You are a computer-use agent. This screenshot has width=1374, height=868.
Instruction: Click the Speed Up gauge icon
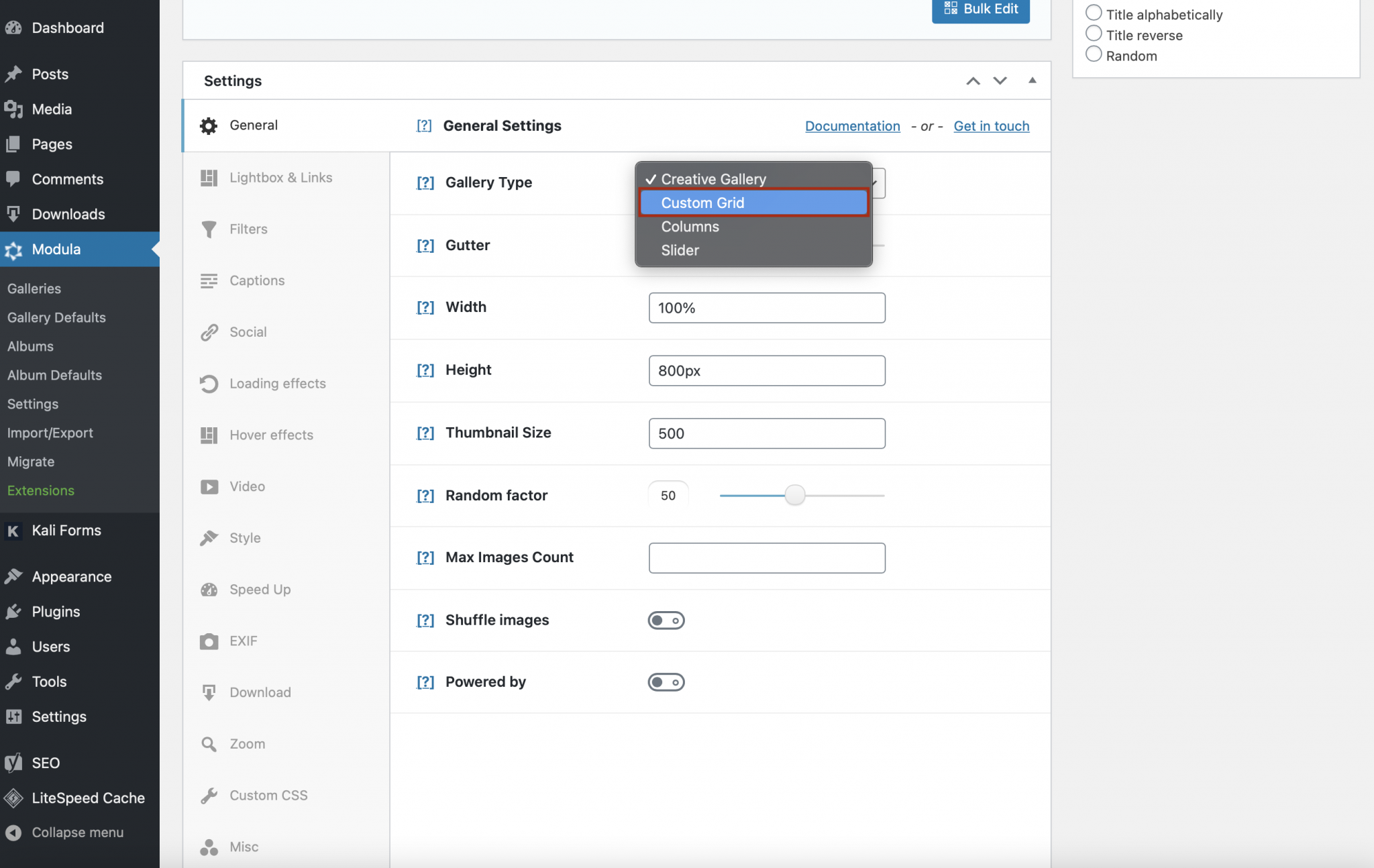[x=209, y=590]
